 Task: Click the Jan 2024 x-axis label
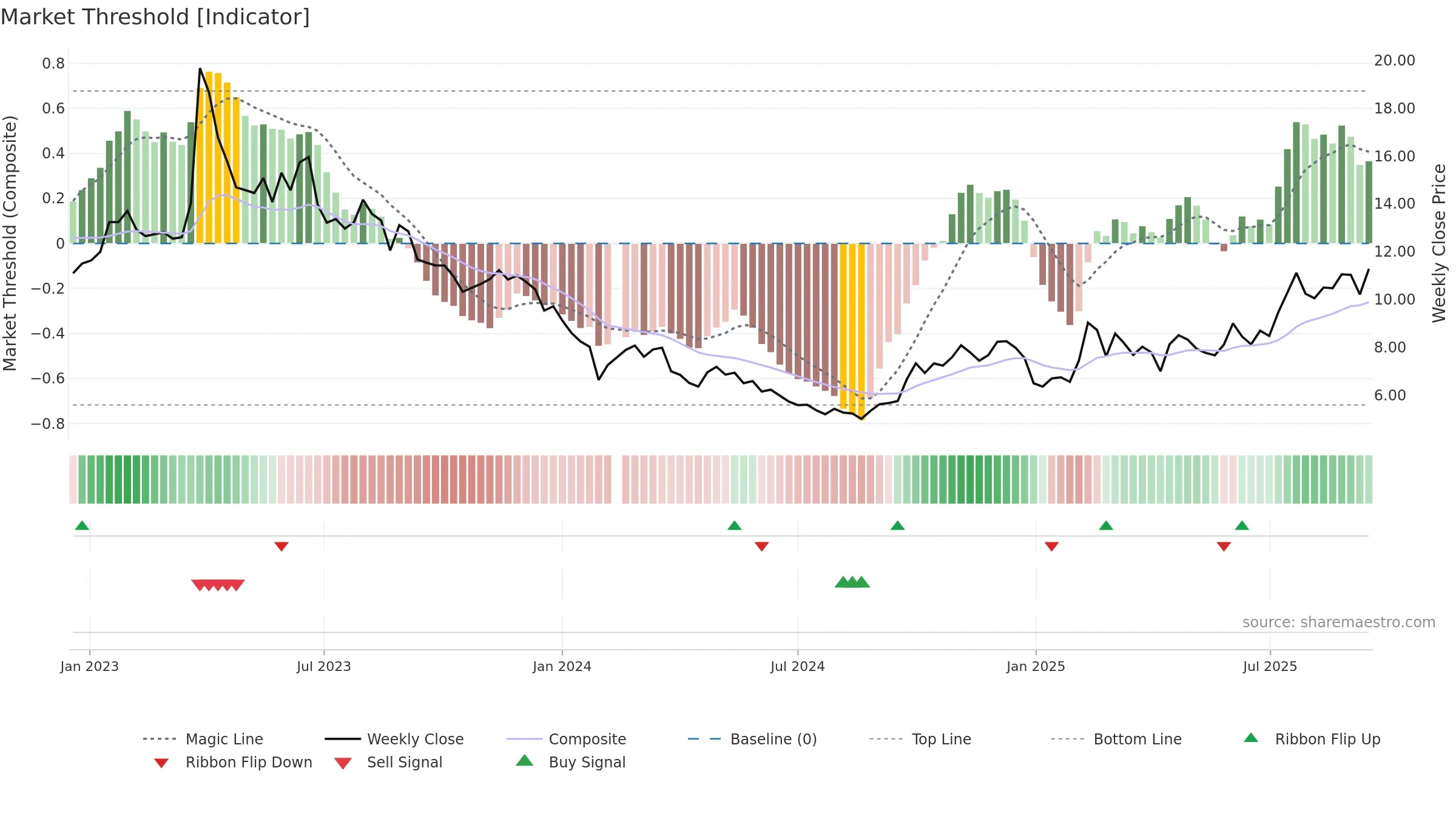[562, 666]
